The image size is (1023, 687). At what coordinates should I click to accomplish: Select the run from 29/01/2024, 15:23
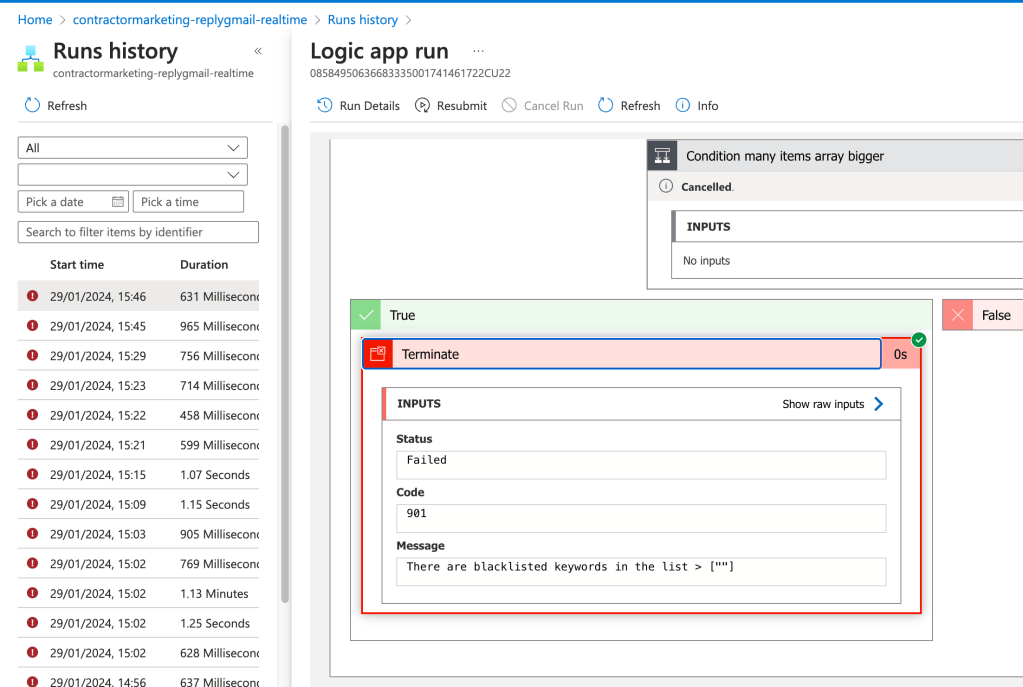[138, 386]
